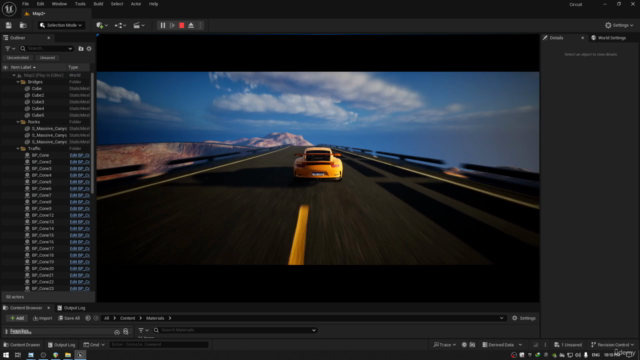
Task: Open the Derived Data dropdown
Action: point(502,345)
